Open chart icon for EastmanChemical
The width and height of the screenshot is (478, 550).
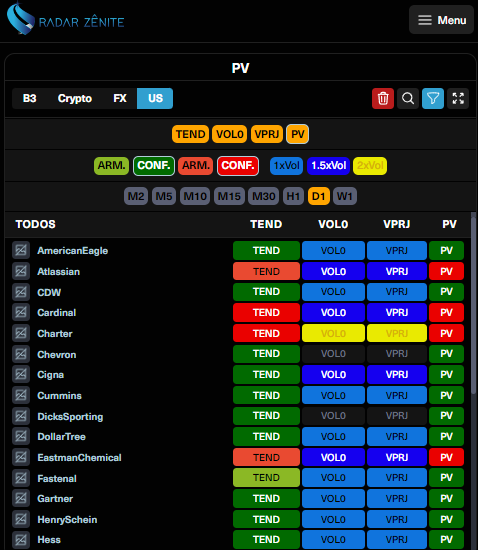21,457
